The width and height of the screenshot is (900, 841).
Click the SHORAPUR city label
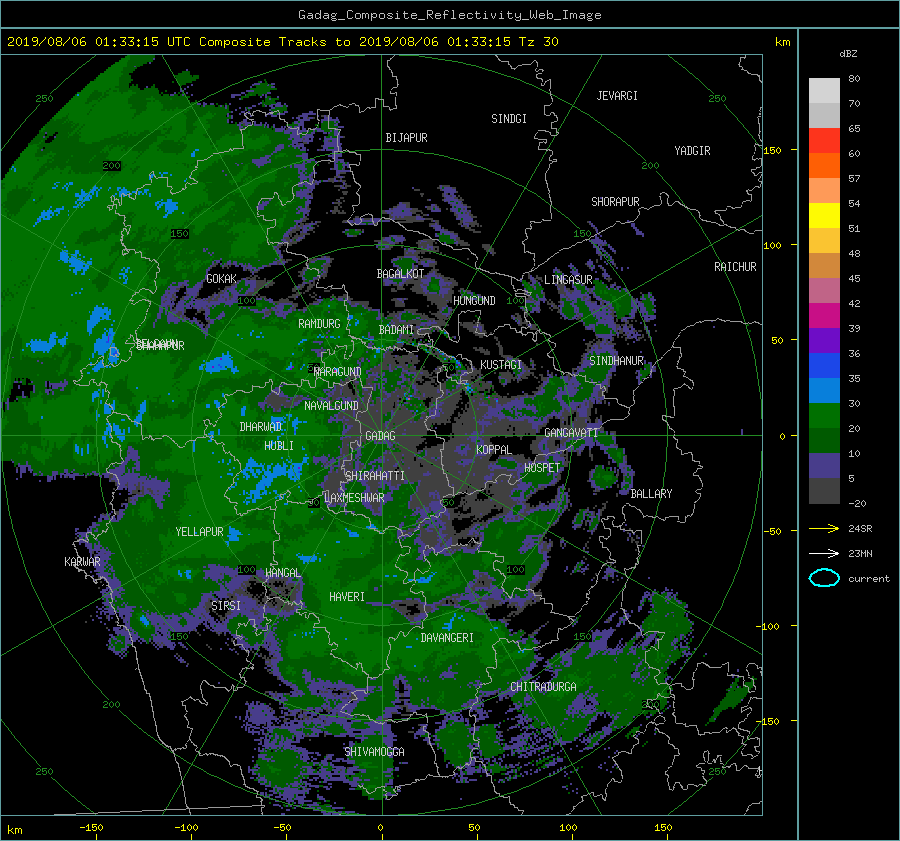(615, 202)
